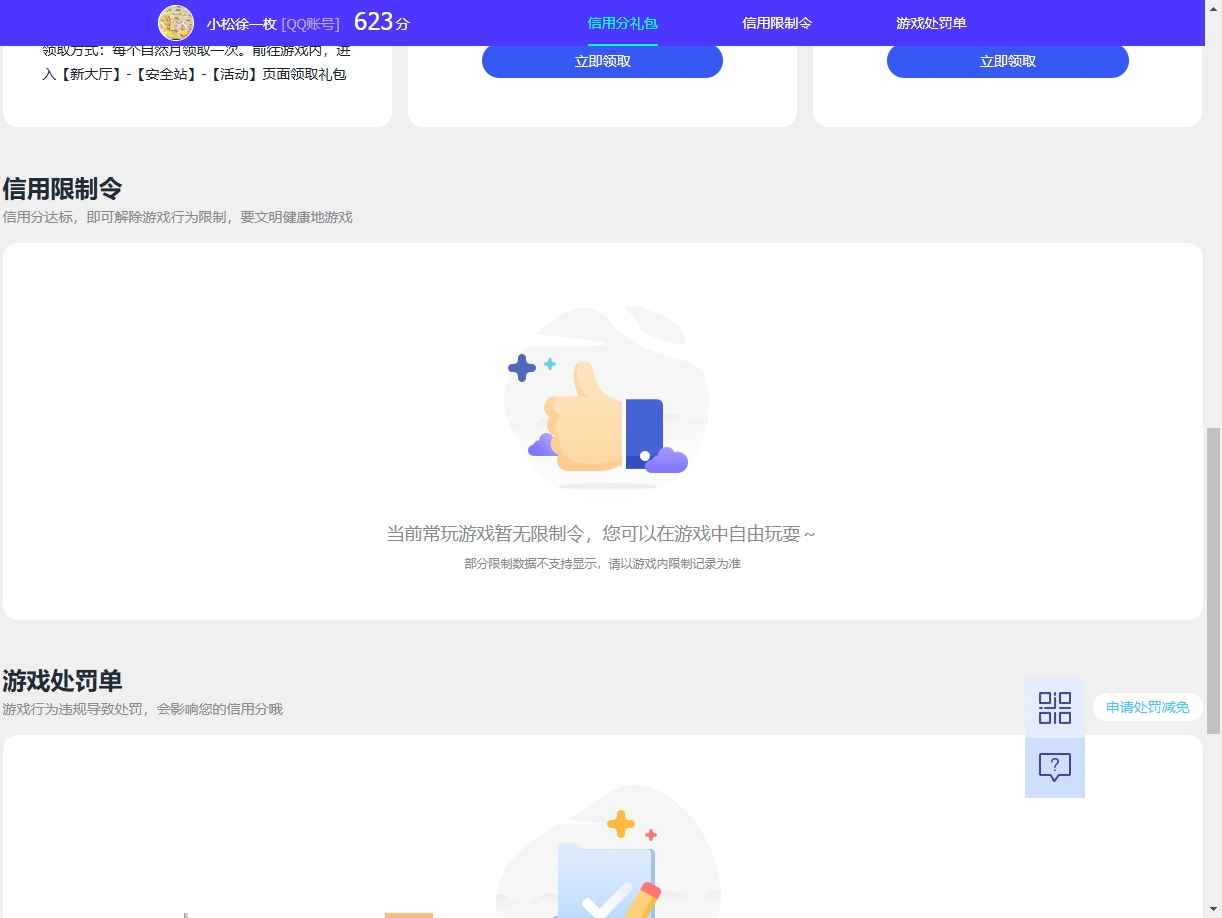Click 立即领取 button in the middle card
Viewport: 1222px width, 918px height.
click(602, 61)
